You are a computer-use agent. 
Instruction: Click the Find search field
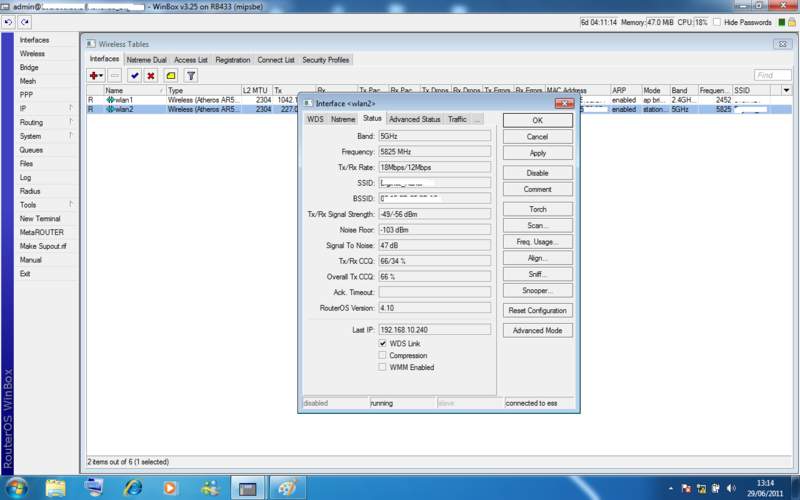click(x=772, y=75)
